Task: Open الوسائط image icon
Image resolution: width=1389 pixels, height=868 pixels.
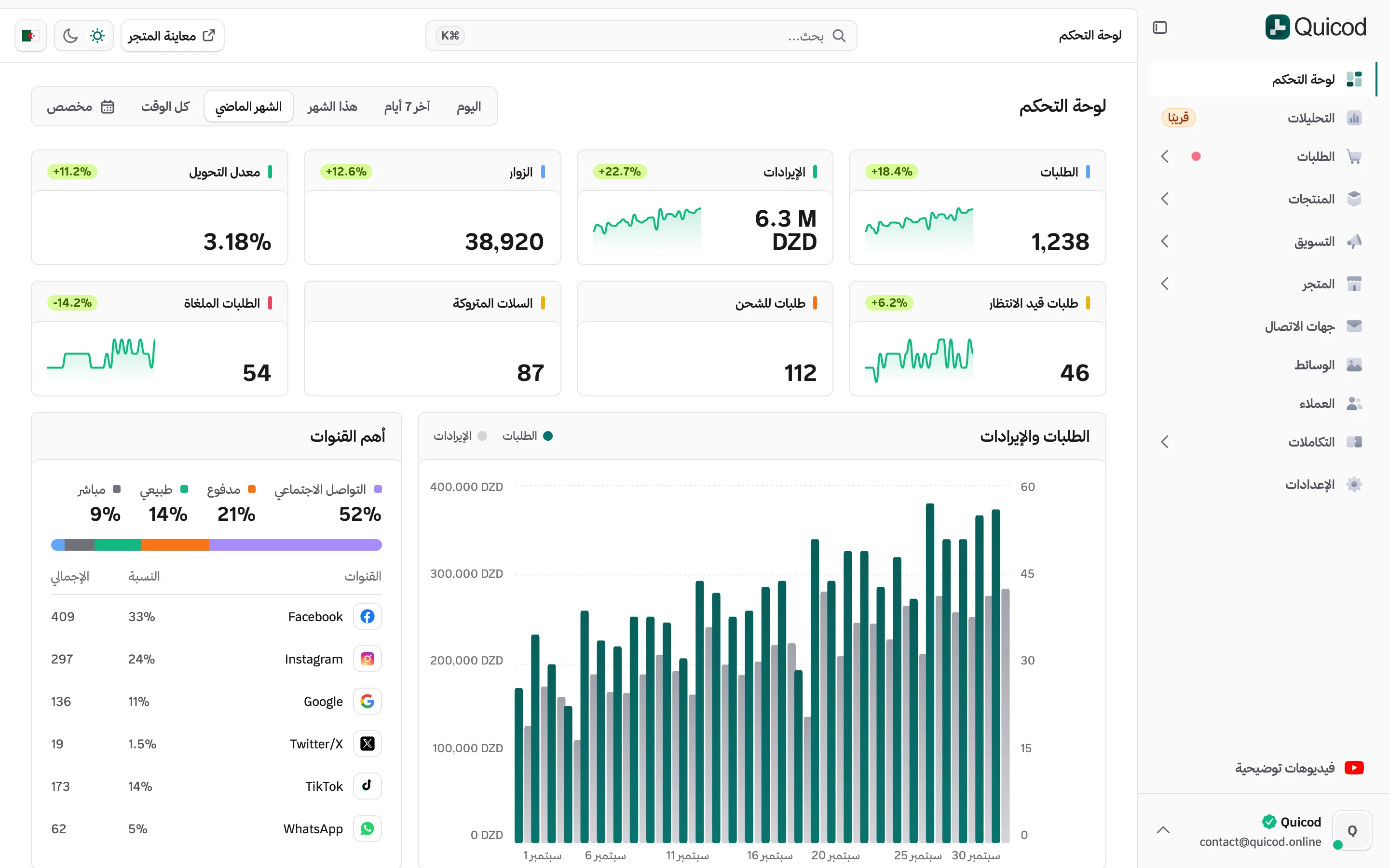Action: [x=1354, y=365]
